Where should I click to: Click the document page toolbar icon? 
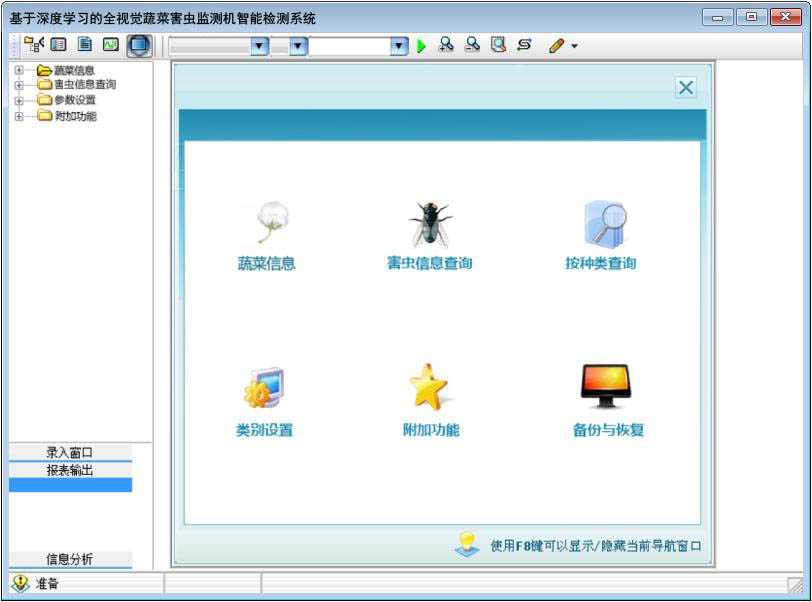[84, 45]
